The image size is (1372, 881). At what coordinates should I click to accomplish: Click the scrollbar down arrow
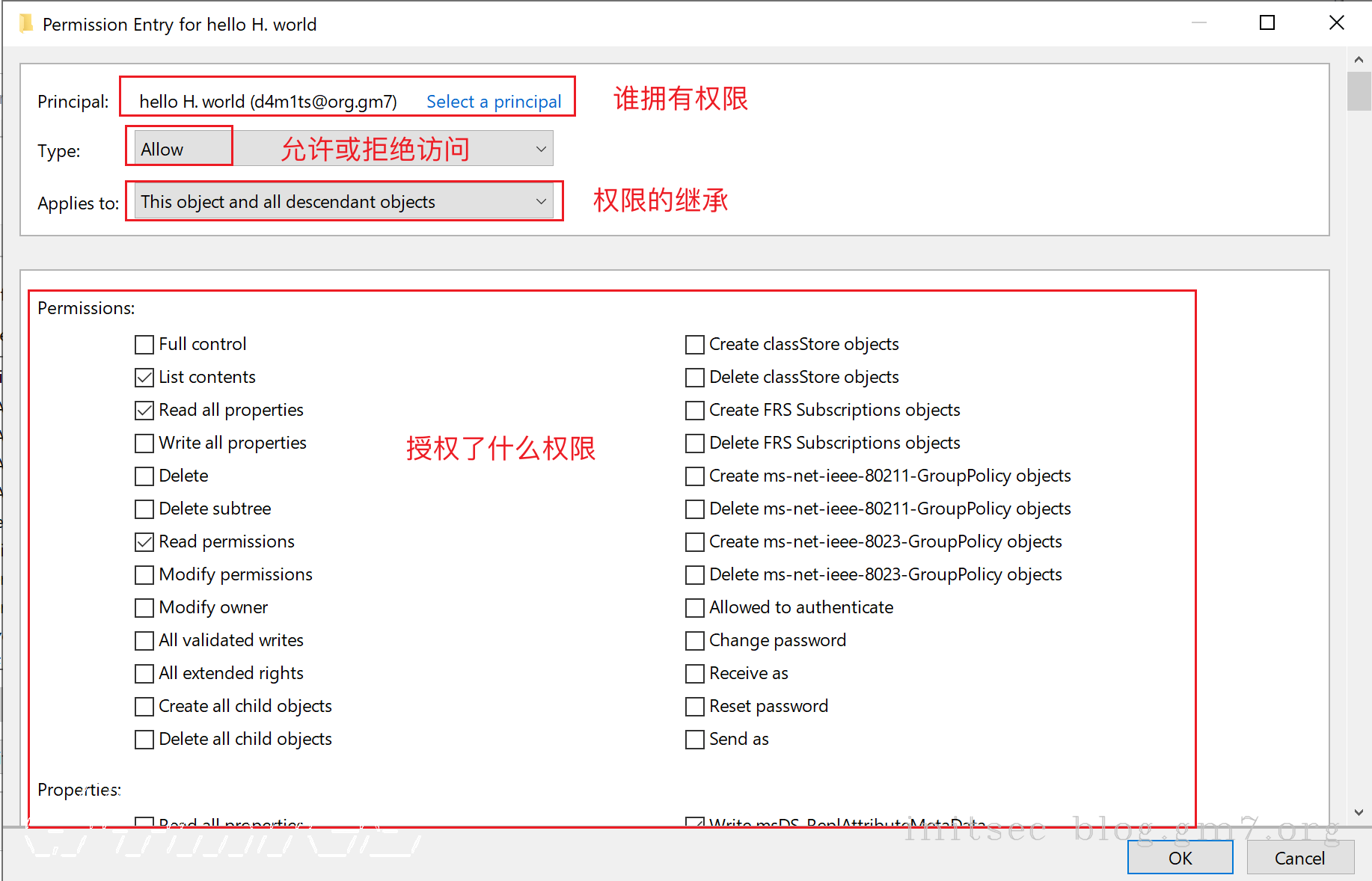tap(1359, 812)
